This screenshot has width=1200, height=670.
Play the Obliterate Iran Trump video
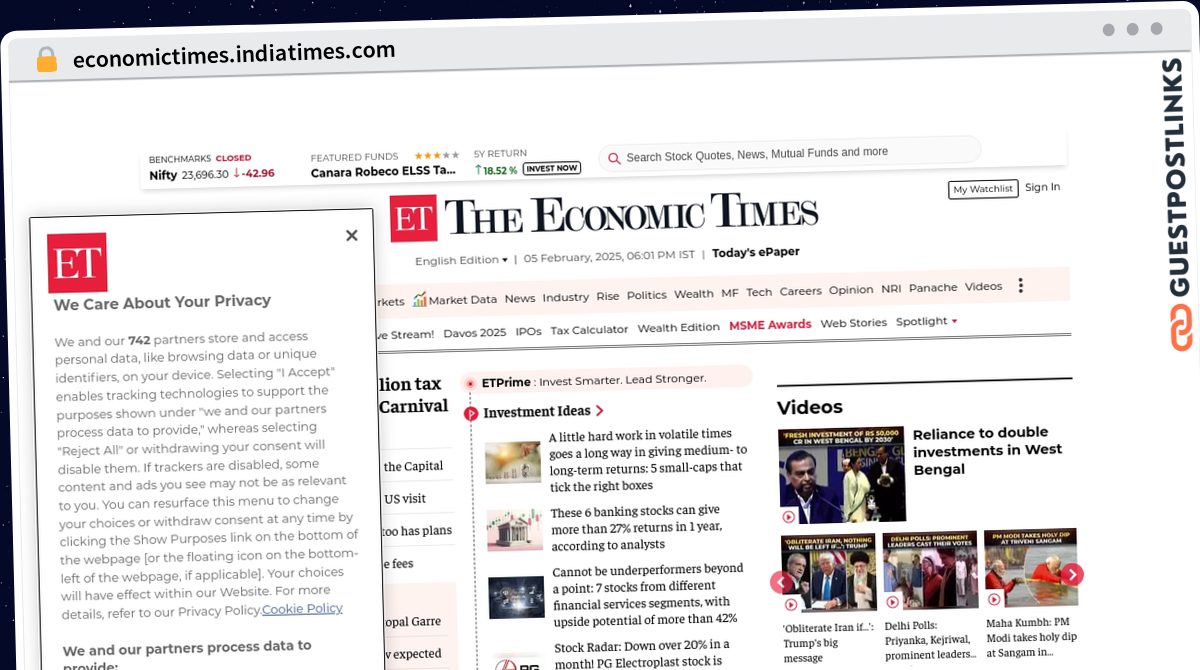pyautogui.click(x=791, y=603)
